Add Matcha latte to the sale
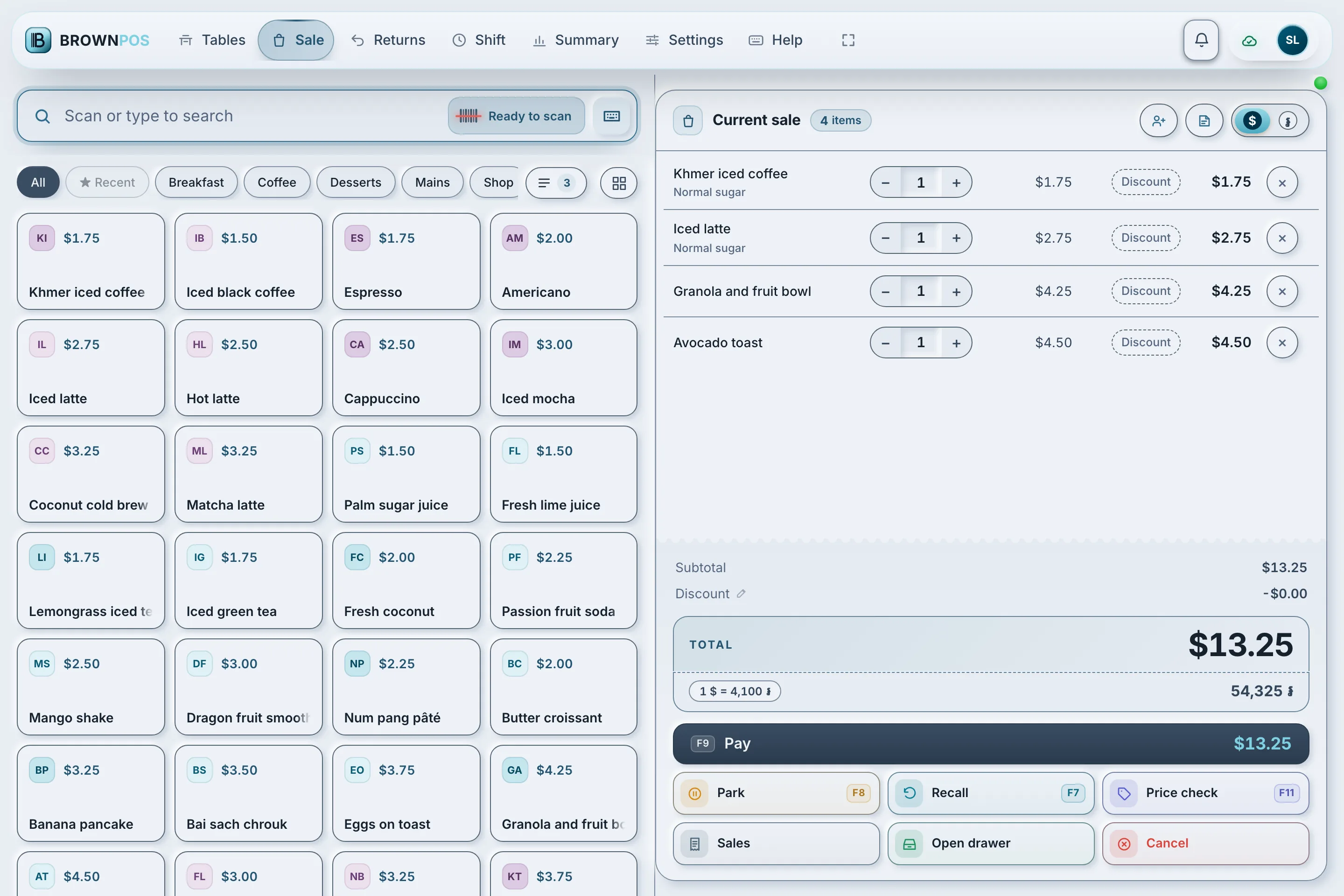1344x896 pixels. 248,474
